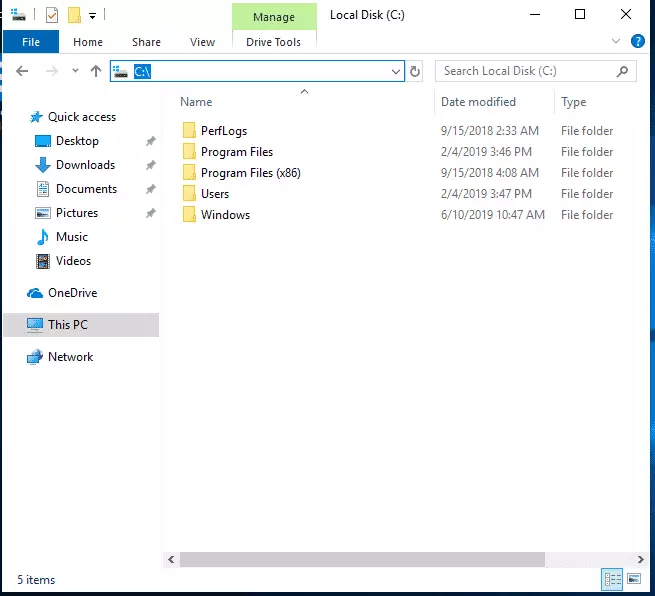
Task: Click the pin icon next to Downloads
Action: (x=151, y=165)
